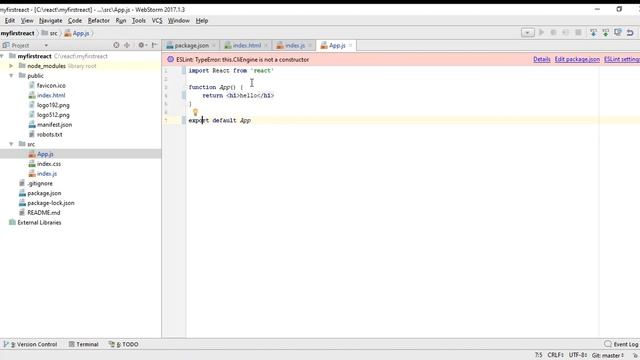The image size is (640, 360).
Task: Open the TODO tool window
Action: pos(124,344)
